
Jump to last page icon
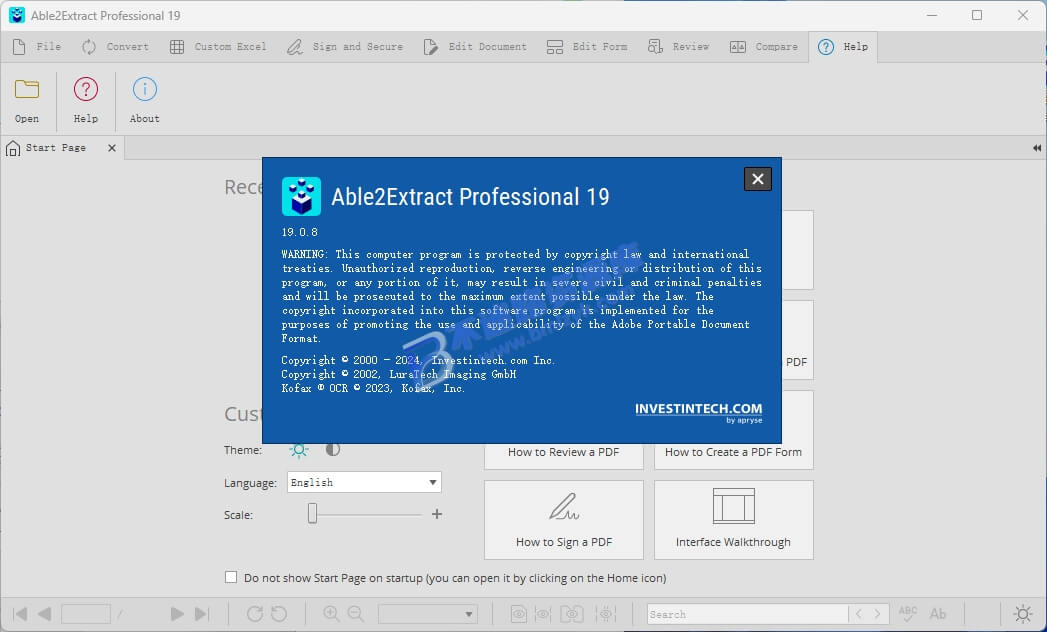[x=202, y=614]
